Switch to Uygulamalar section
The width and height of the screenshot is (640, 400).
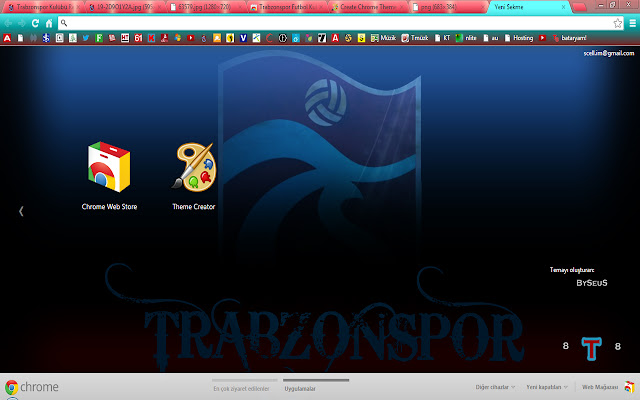pos(300,389)
